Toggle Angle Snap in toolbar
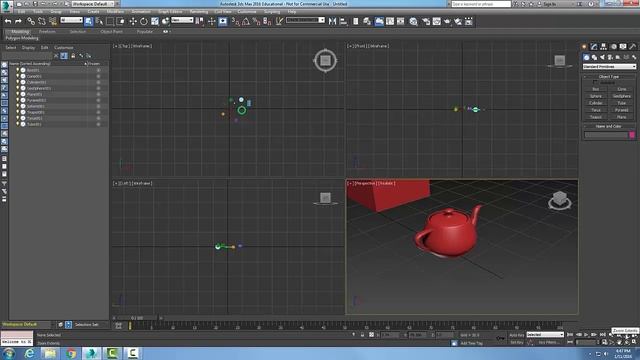Image resolution: width=640 pixels, height=360 pixels. point(246,21)
